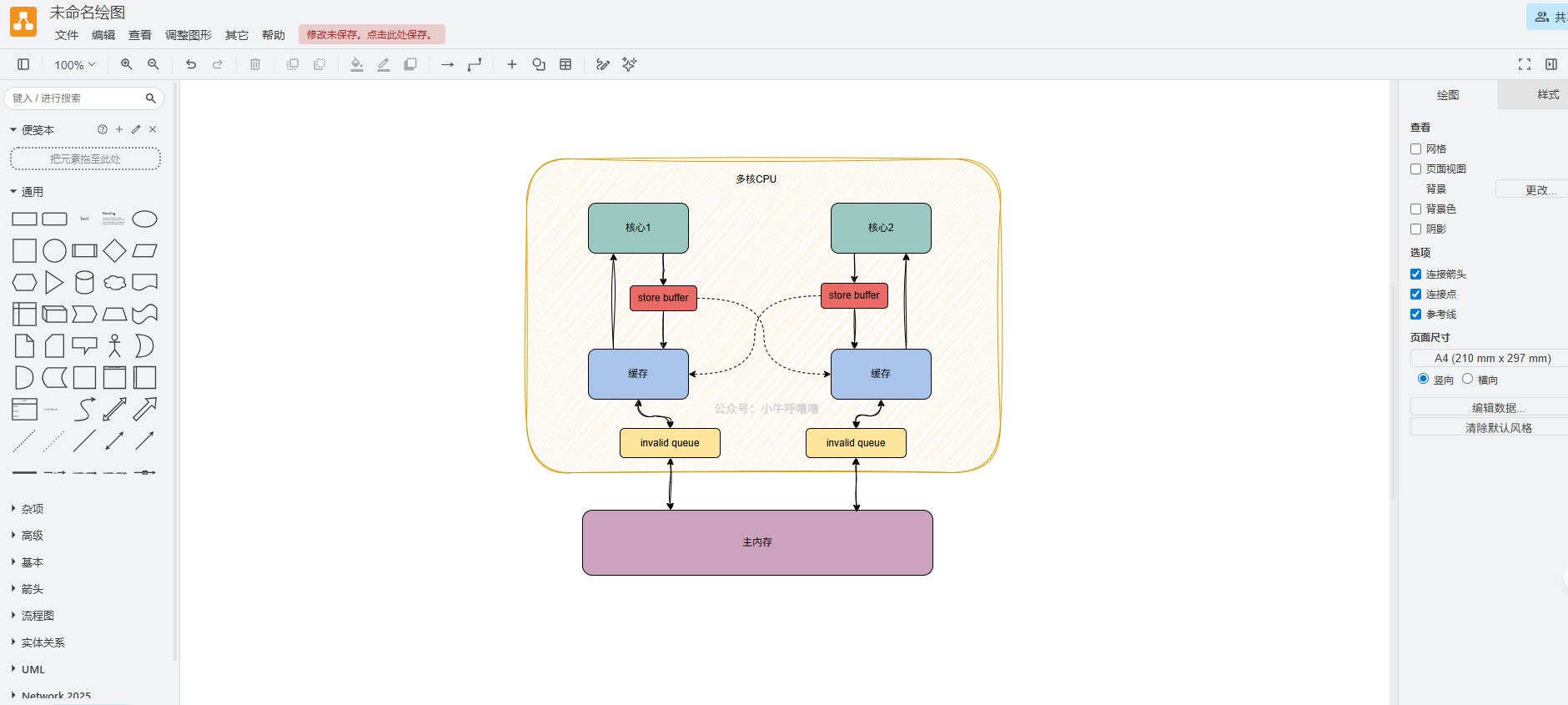Viewport: 1568px width, 705px height.
Task: Open the 文件 menu
Action: coord(67,35)
